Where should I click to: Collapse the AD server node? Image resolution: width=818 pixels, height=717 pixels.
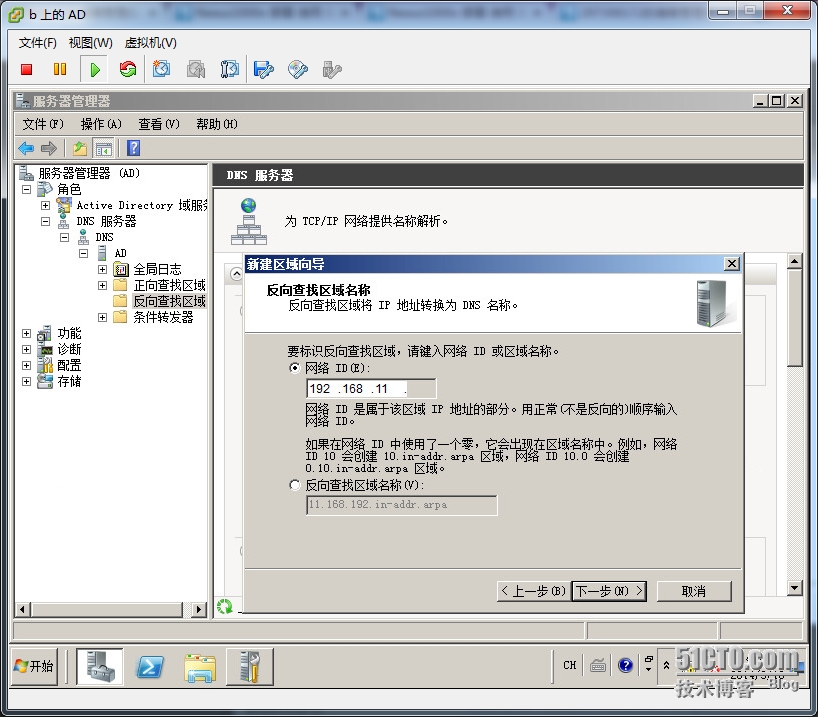point(83,254)
